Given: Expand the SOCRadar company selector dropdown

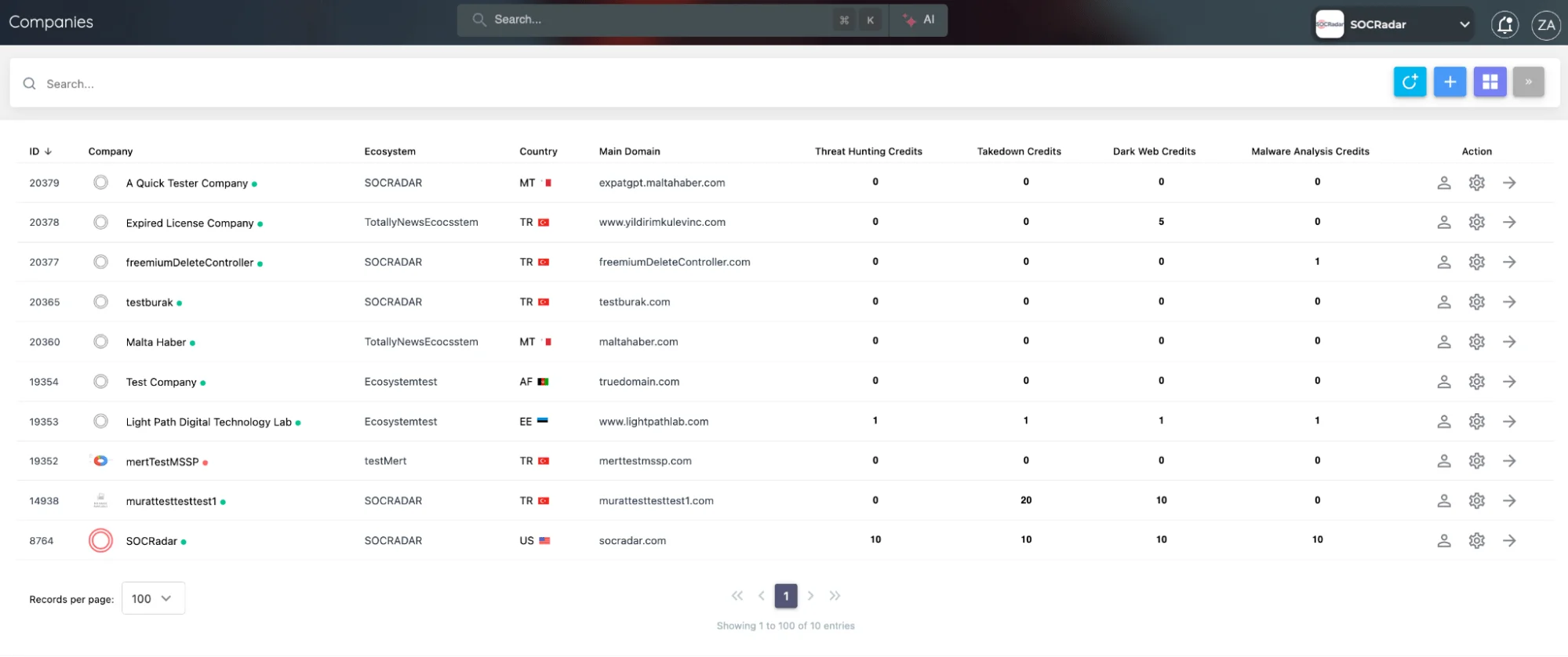Looking at the screenshot, I should tap(1393, 24).
